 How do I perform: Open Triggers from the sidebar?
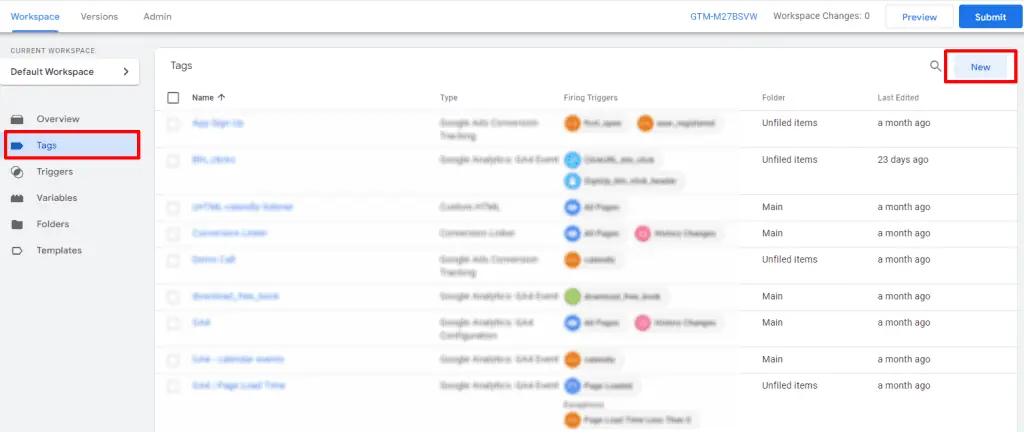click(54, 172)
